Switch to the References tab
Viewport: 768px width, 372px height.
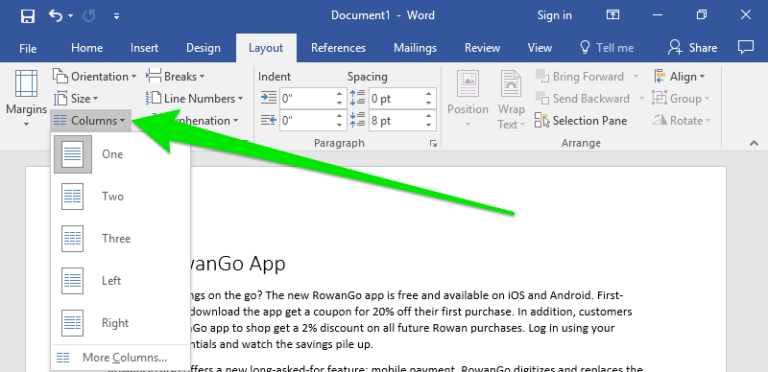(x=338, y=48)
